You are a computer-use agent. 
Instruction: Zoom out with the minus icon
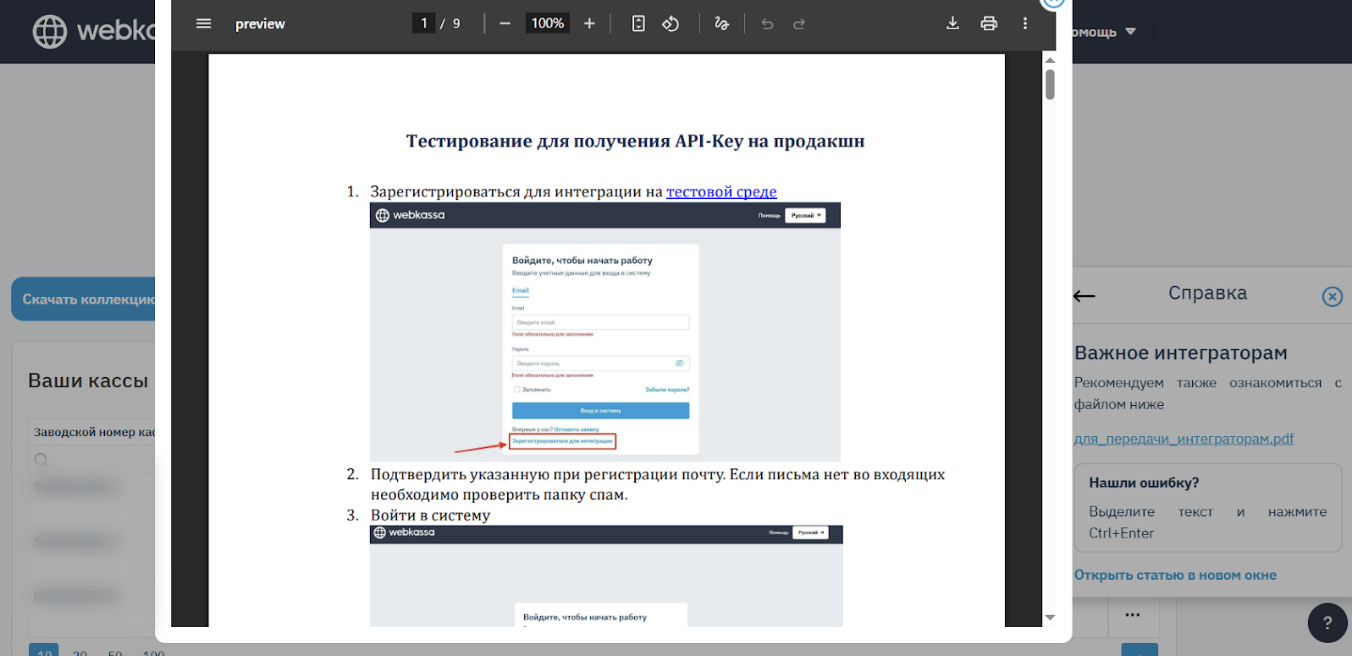click(505, 23)
